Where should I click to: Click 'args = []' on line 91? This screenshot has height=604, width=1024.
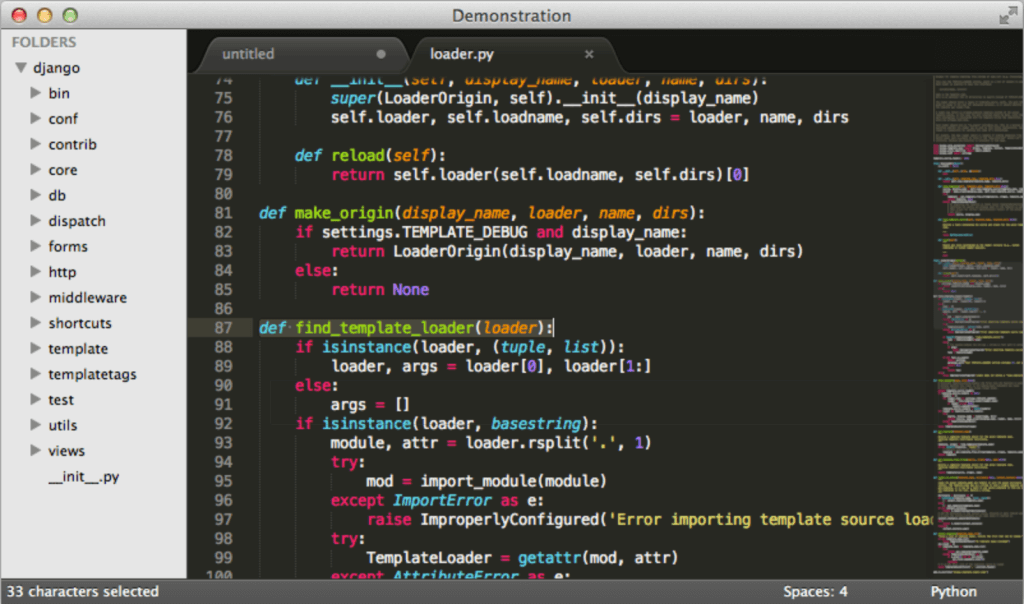point(370,405)
